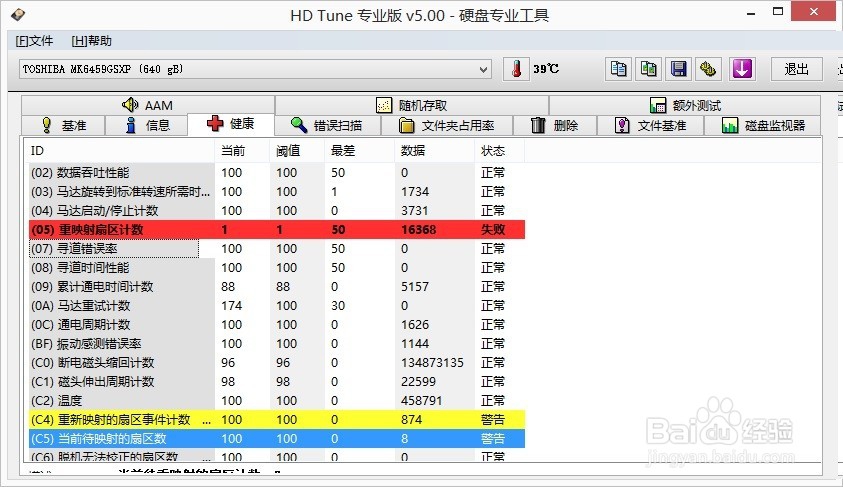Maximize the HD Tune window

[778, 11]
